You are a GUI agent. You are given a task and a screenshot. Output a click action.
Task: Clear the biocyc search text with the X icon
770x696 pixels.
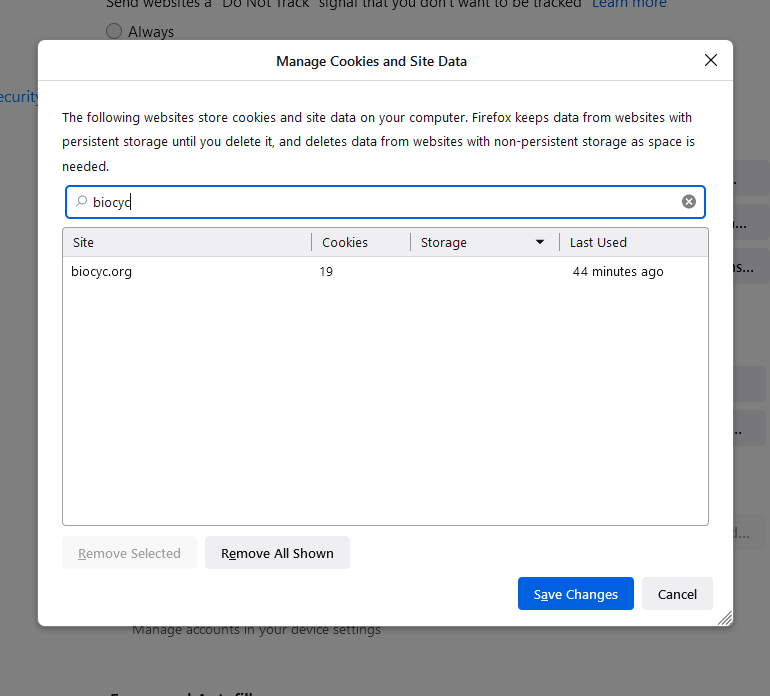click(x=688, y=202)
